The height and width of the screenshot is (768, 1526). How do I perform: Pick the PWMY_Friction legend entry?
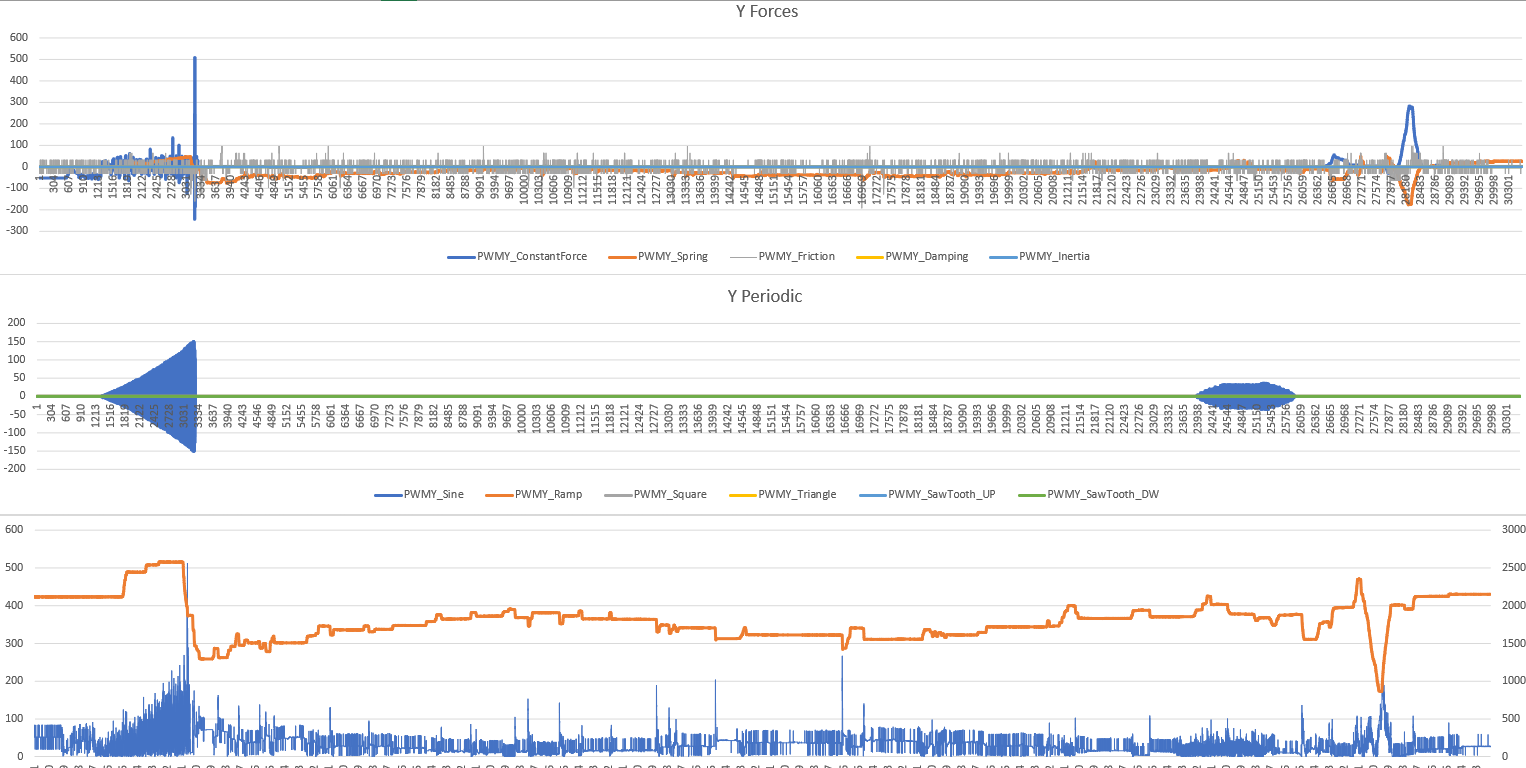pyautogui.click(x=796, y=256)
